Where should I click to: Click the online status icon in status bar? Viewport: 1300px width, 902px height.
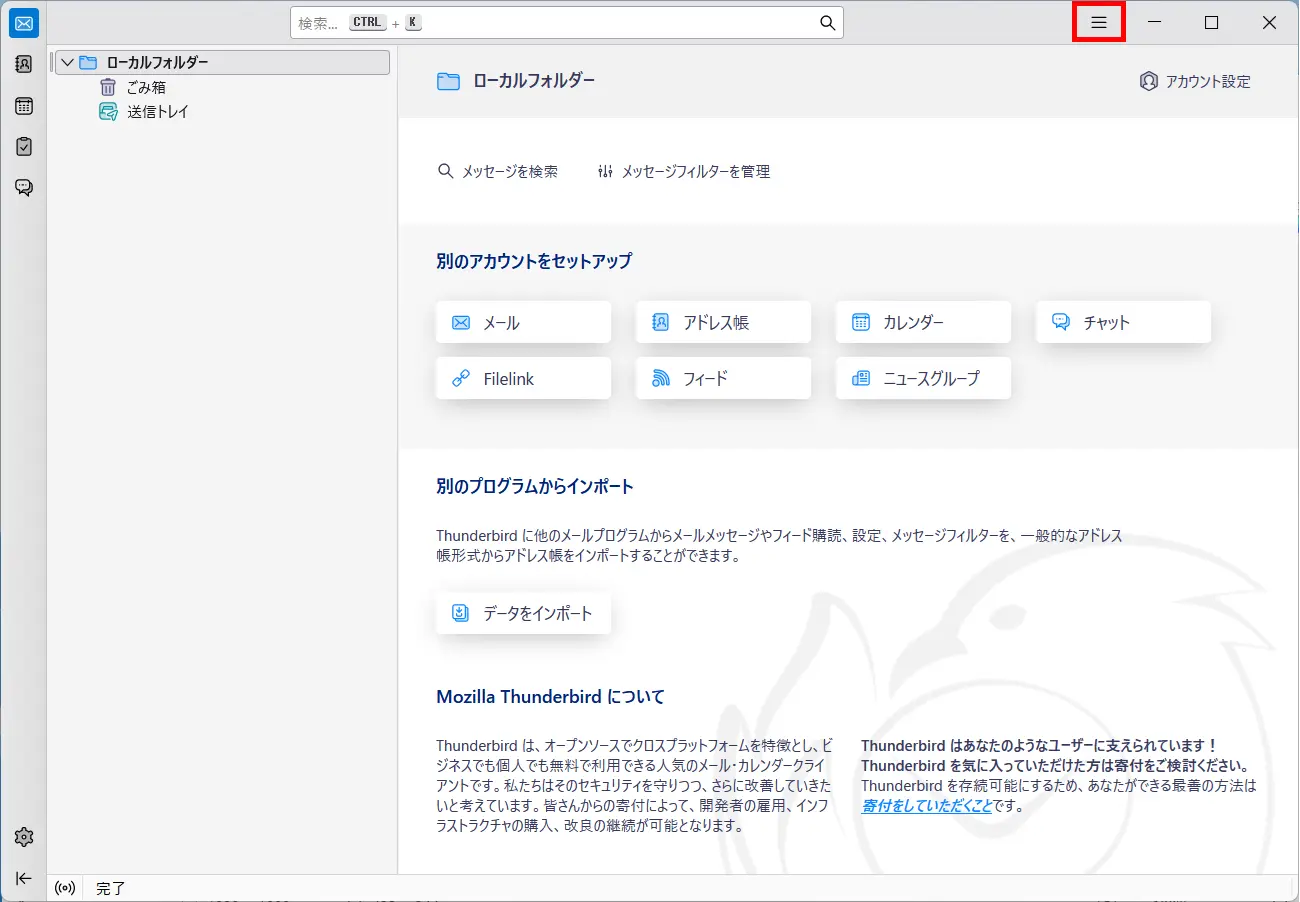(65, 888)
